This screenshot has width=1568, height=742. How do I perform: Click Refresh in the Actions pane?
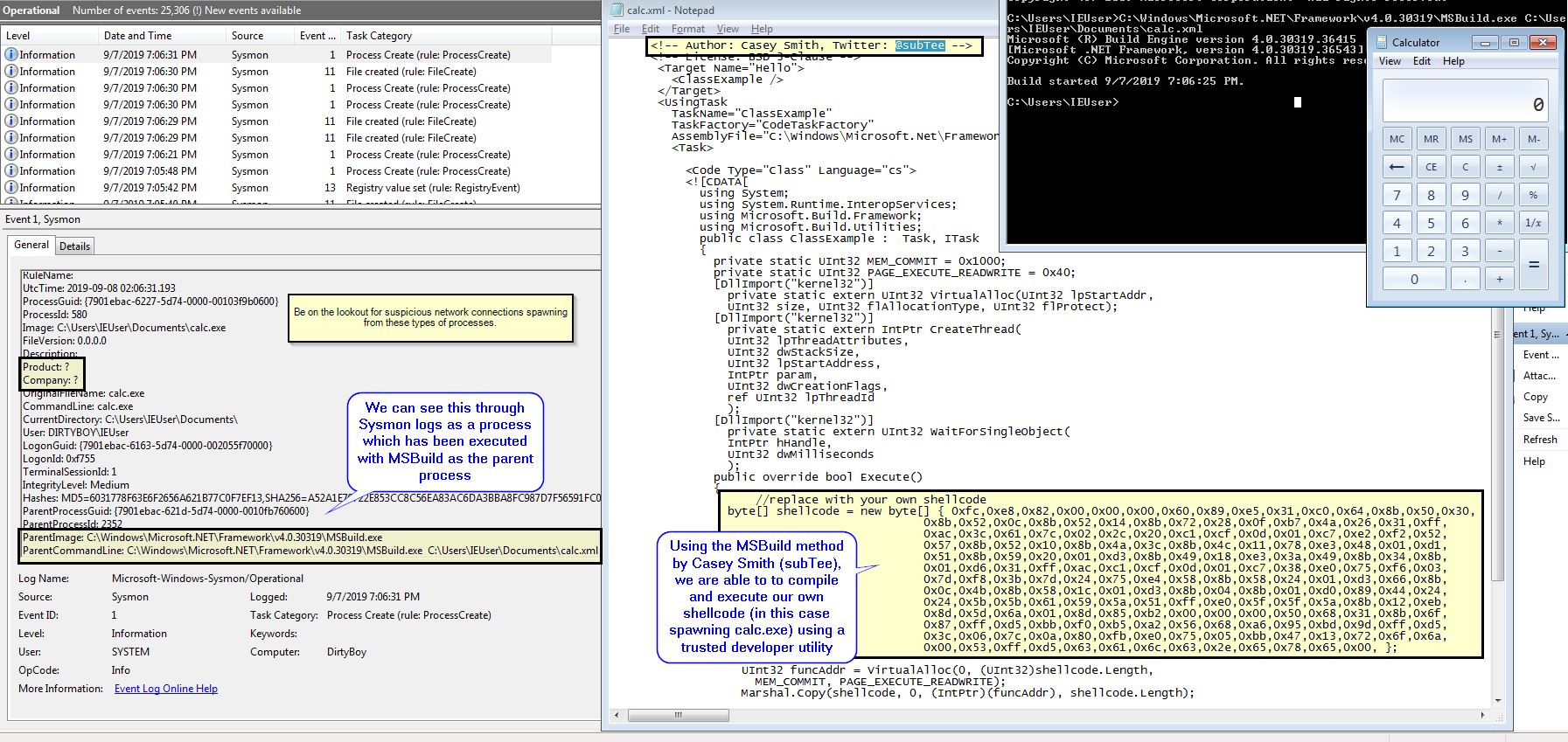[1540, 440]
